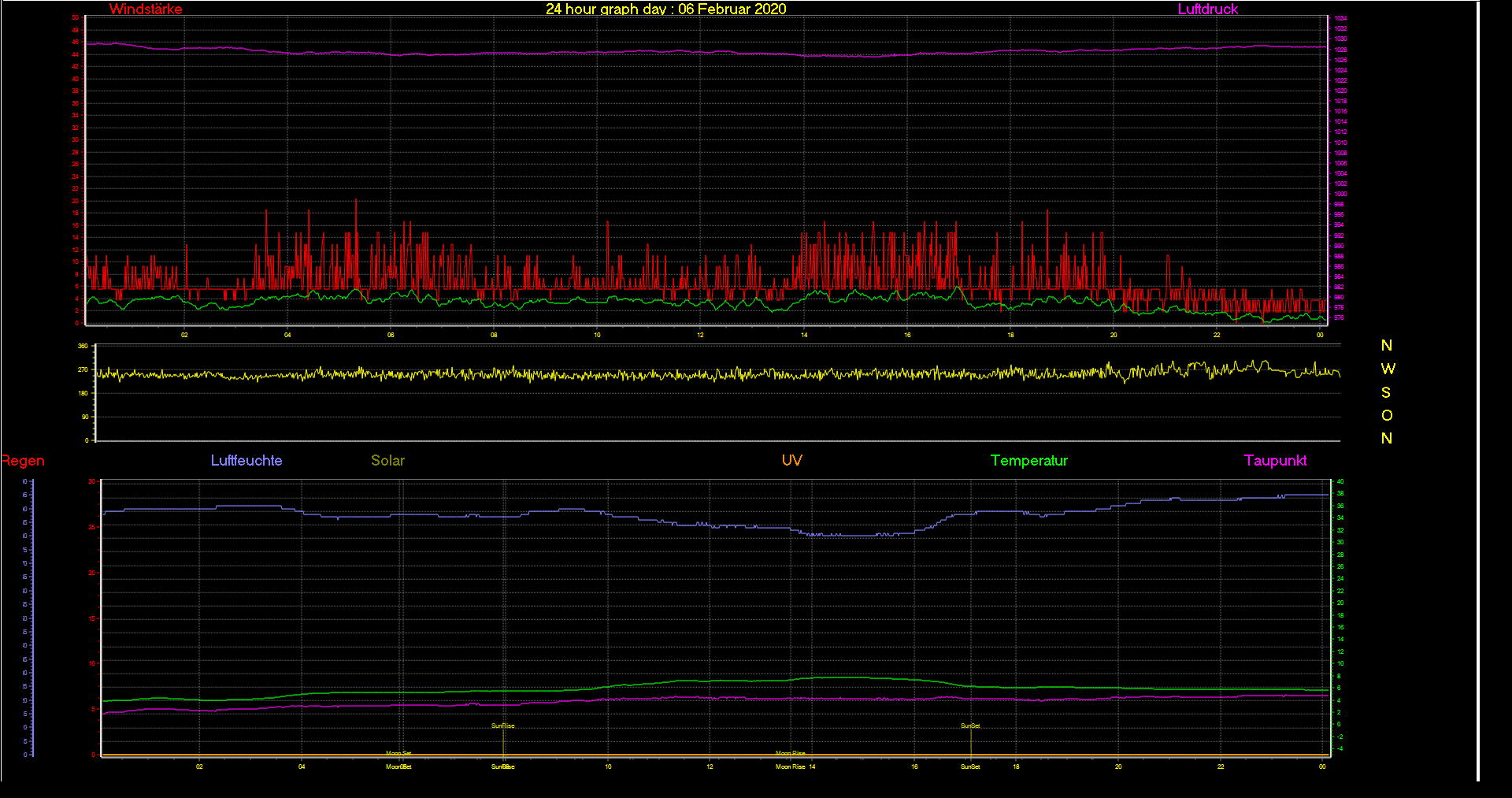1512x798 pixels.
Task: Click the 180 wind direction axis value
Action: tap(83, 393)
